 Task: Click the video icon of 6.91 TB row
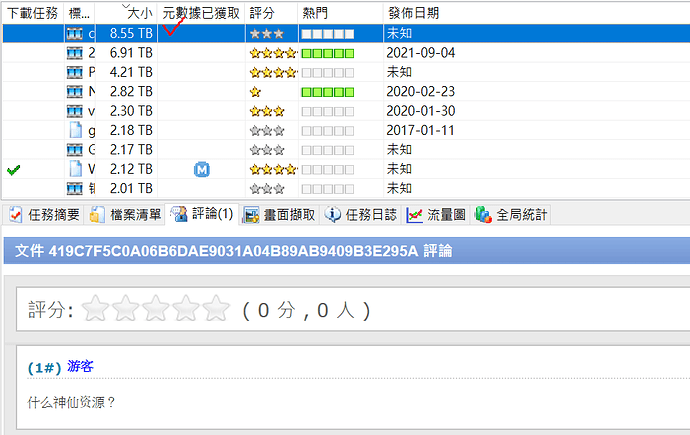click(74, 53)
